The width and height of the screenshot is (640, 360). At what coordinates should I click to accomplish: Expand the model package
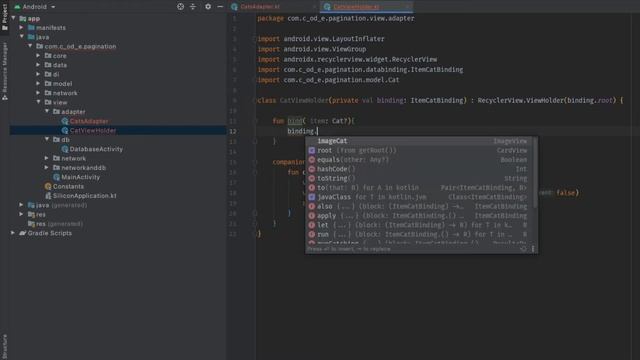coord(38,84)
